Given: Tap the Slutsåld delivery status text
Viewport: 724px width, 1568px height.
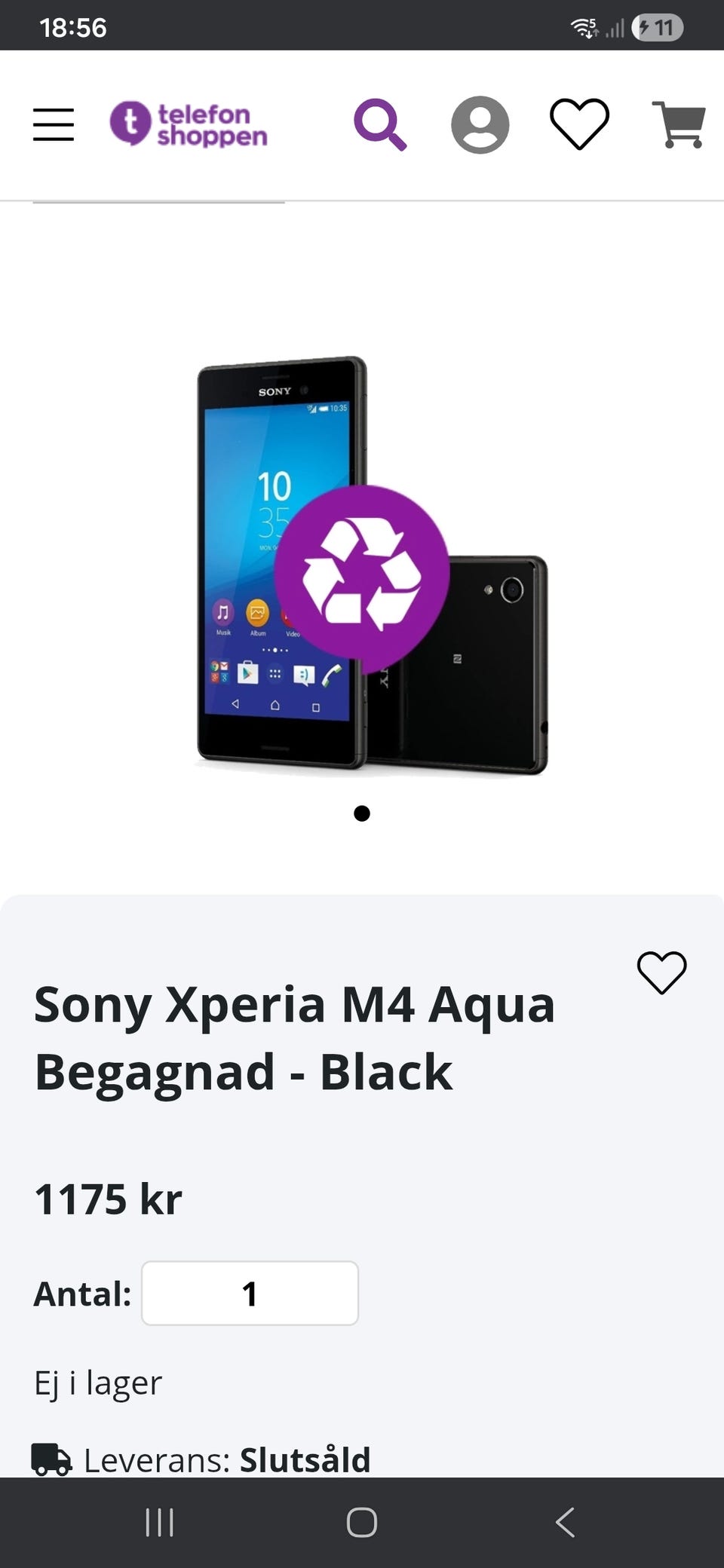Looking at the screenshot, I should click(x=305, y=1460).
